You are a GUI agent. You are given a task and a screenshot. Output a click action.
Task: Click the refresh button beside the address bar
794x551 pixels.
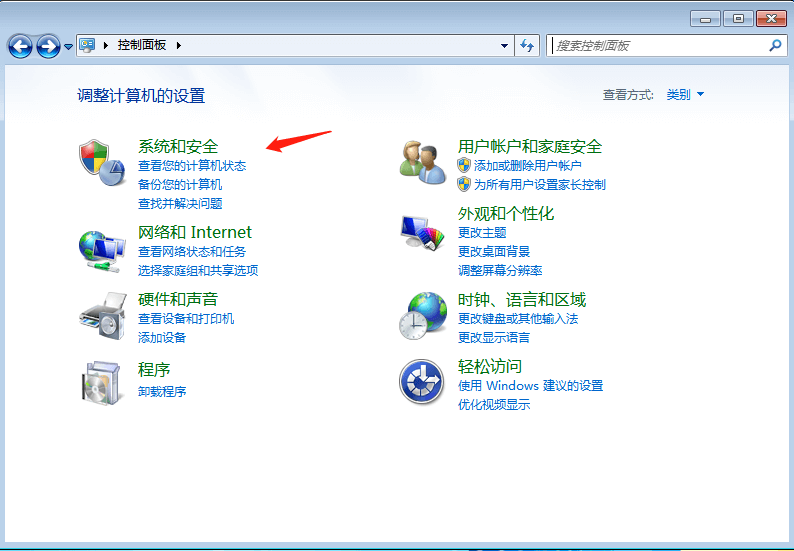[x=527, y=46]
